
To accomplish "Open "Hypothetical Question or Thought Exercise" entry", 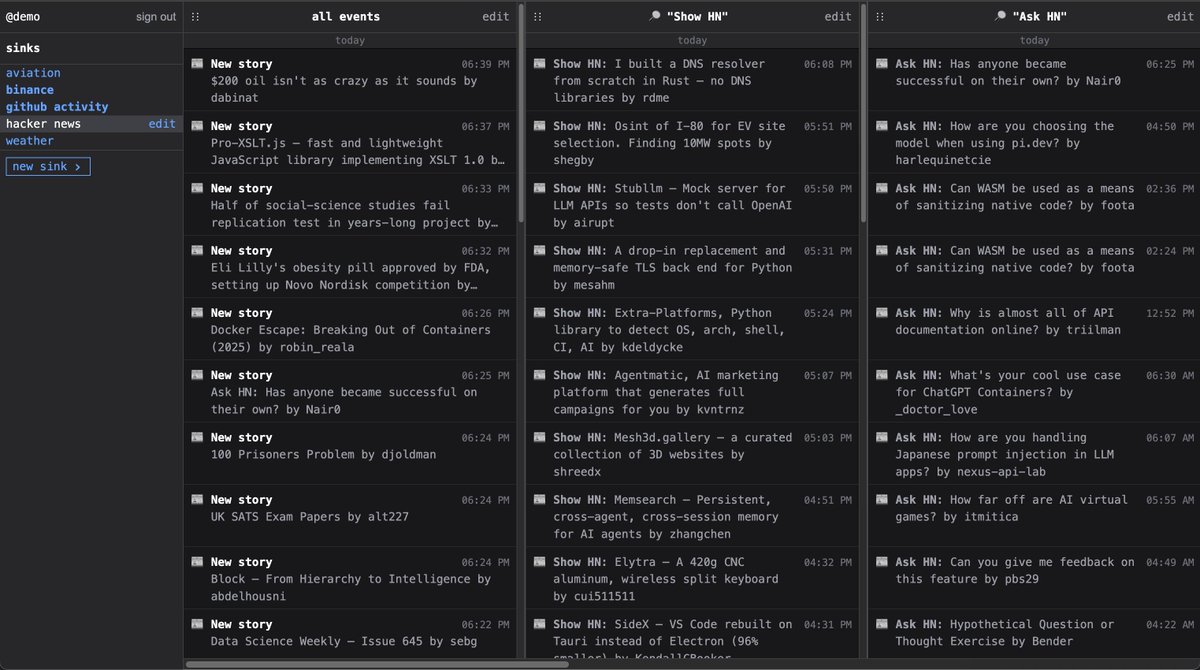I will click(x=1005, y=633).
